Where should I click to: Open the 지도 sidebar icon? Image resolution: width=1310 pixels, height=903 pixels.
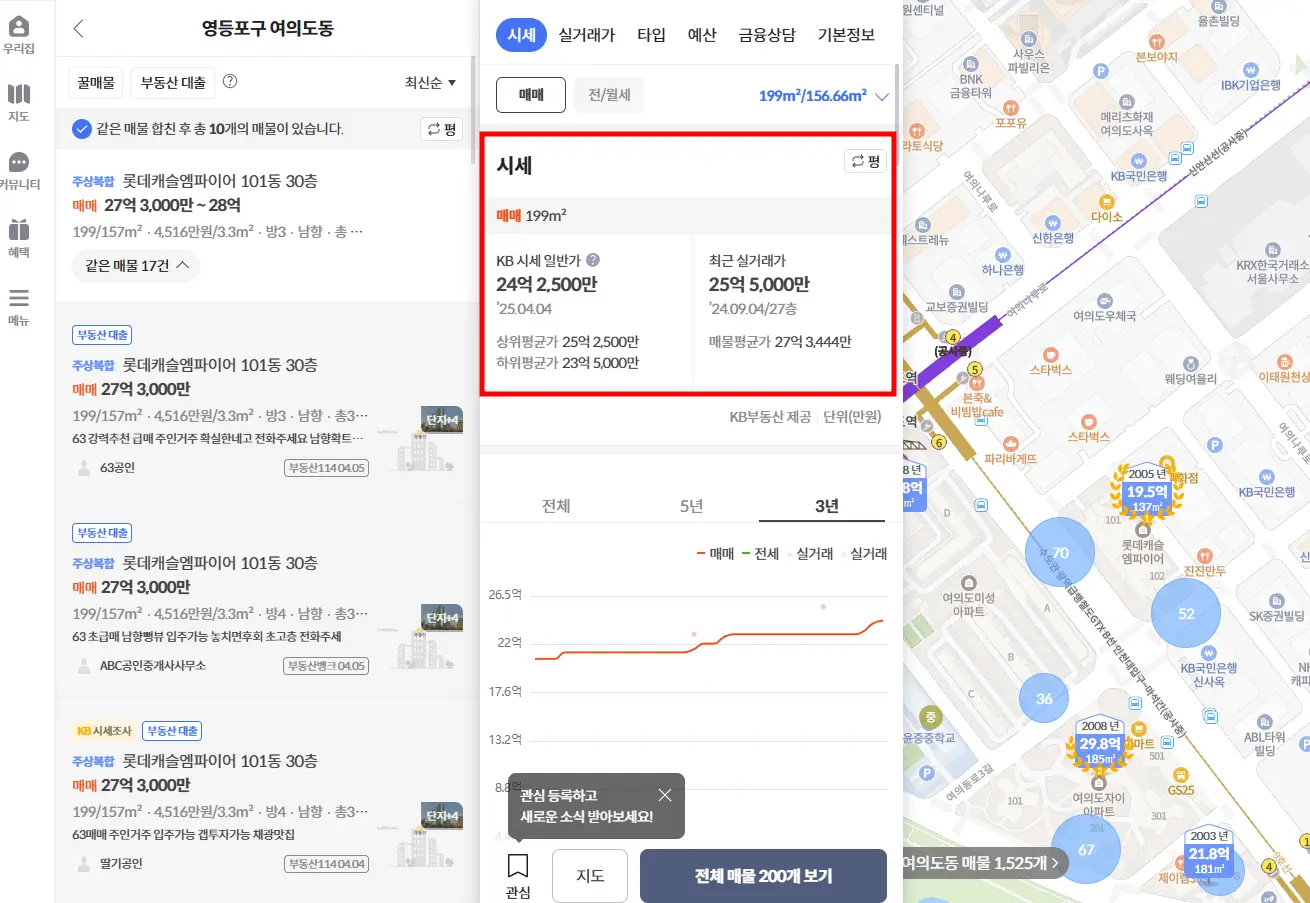(19, 102)
